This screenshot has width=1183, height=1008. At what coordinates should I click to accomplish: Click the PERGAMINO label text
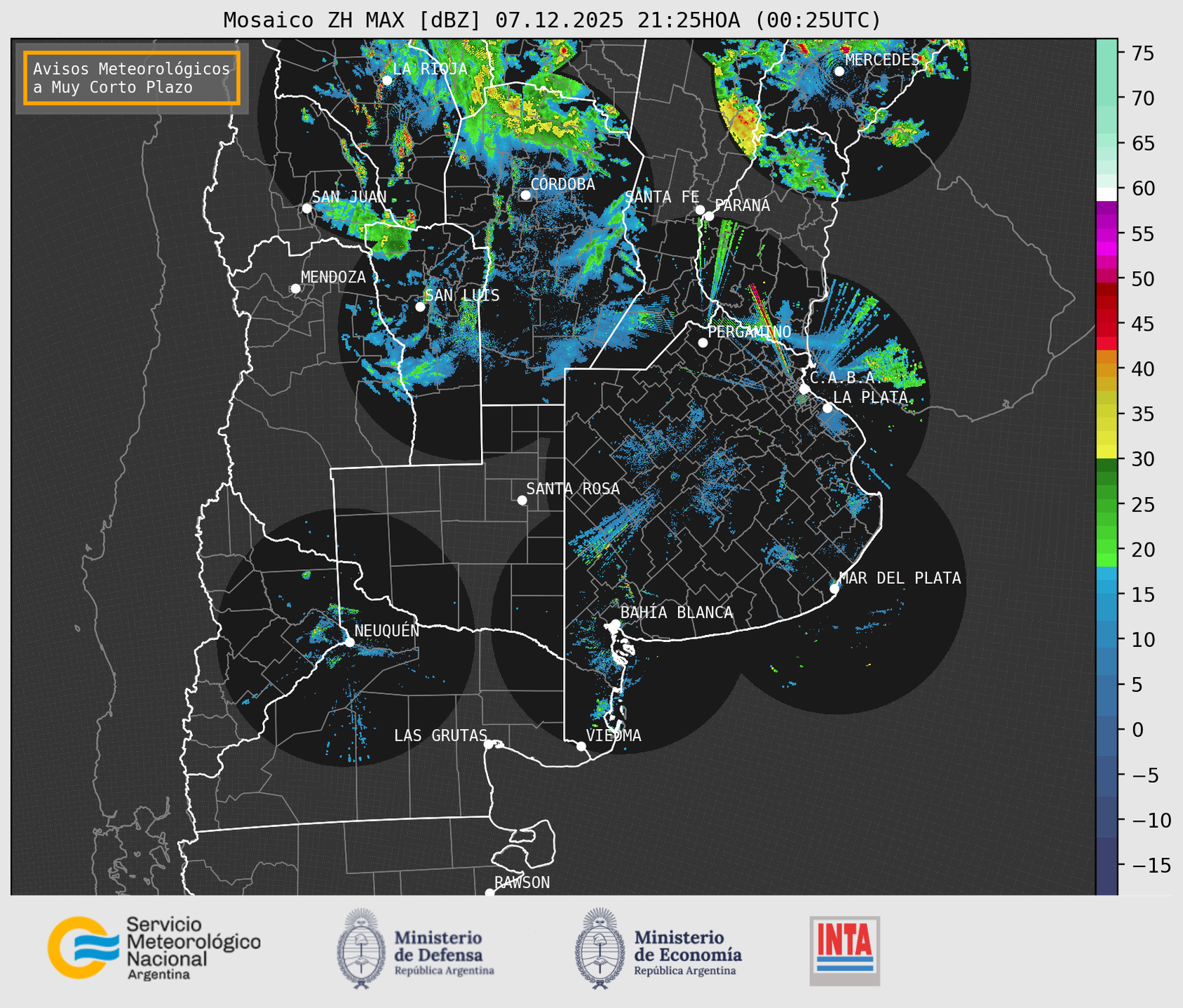(x=750, y=332)
